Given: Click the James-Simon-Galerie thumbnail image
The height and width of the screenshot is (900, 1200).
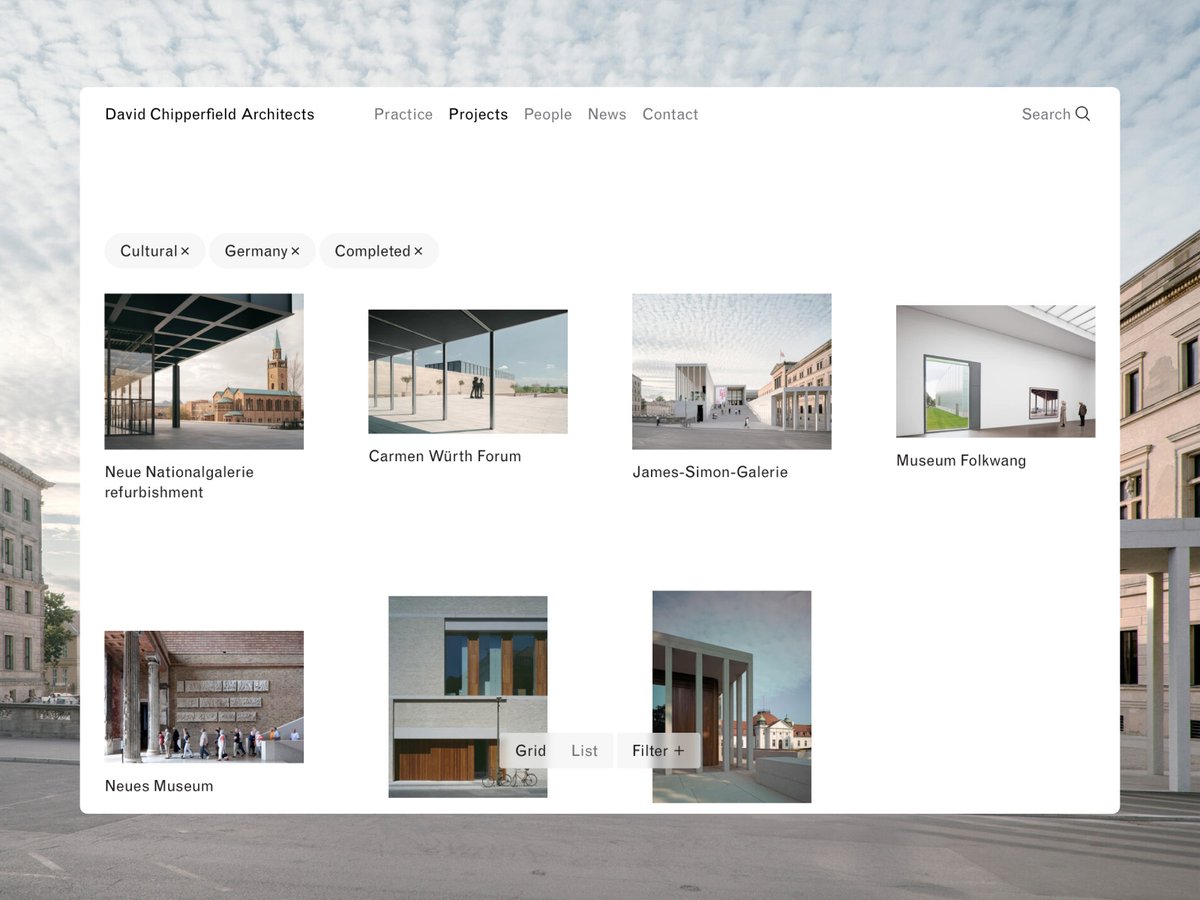Looking at the screenshot, I should pyautogui.click(x=732, y=371).
